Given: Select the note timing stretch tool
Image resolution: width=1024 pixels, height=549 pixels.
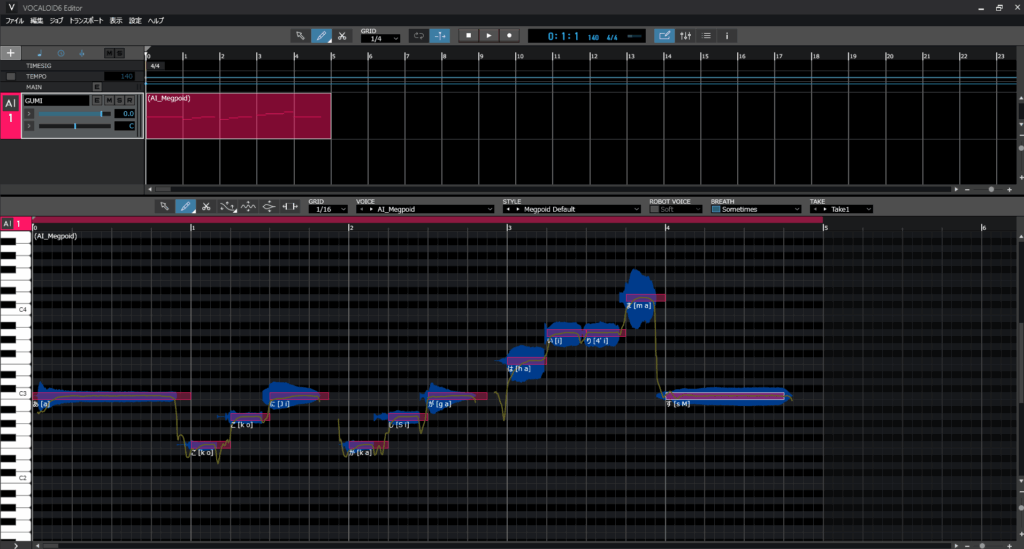Looking at the screenshot, I should click(x=290, y=206).
